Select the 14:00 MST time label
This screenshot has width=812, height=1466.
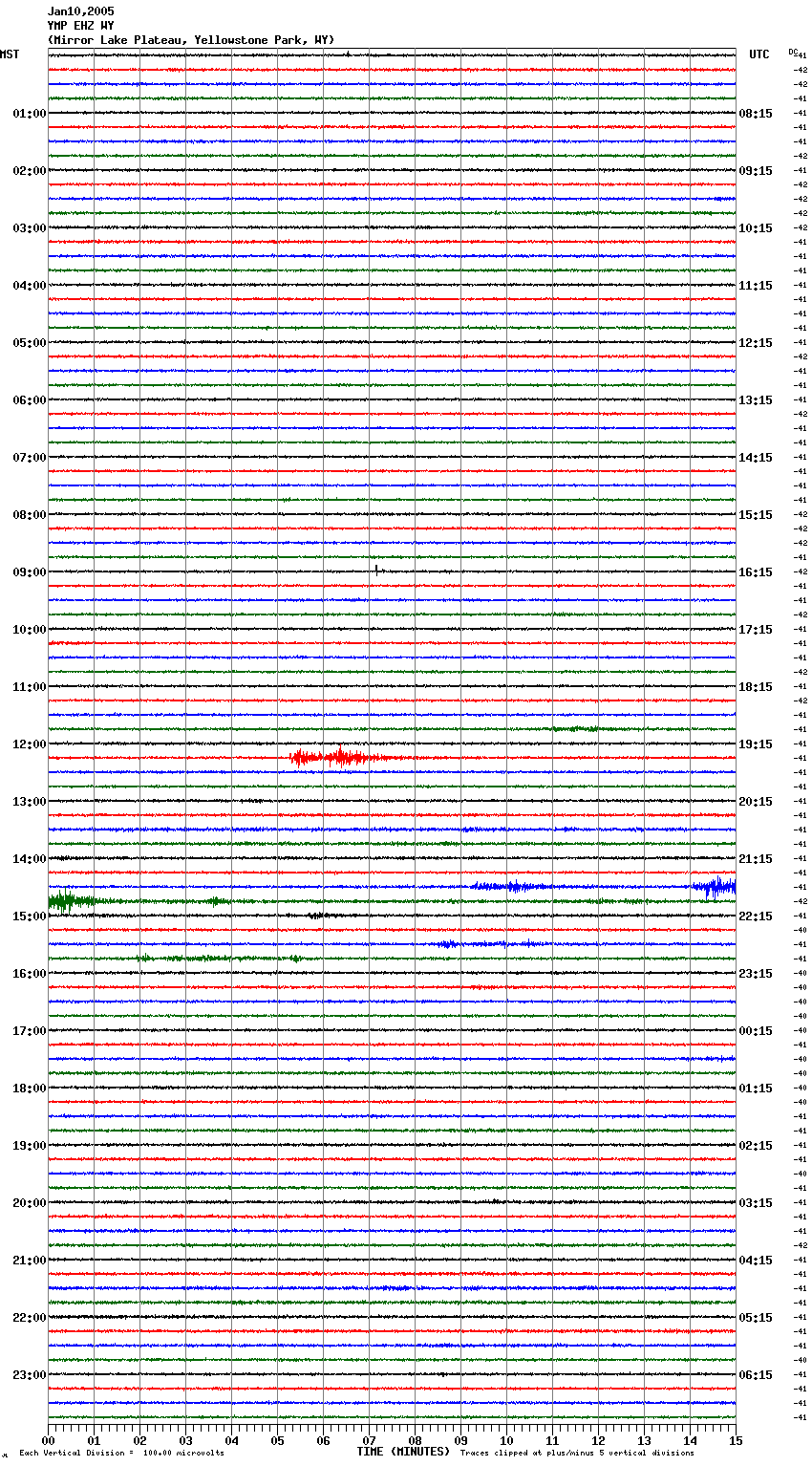[30, 859]
